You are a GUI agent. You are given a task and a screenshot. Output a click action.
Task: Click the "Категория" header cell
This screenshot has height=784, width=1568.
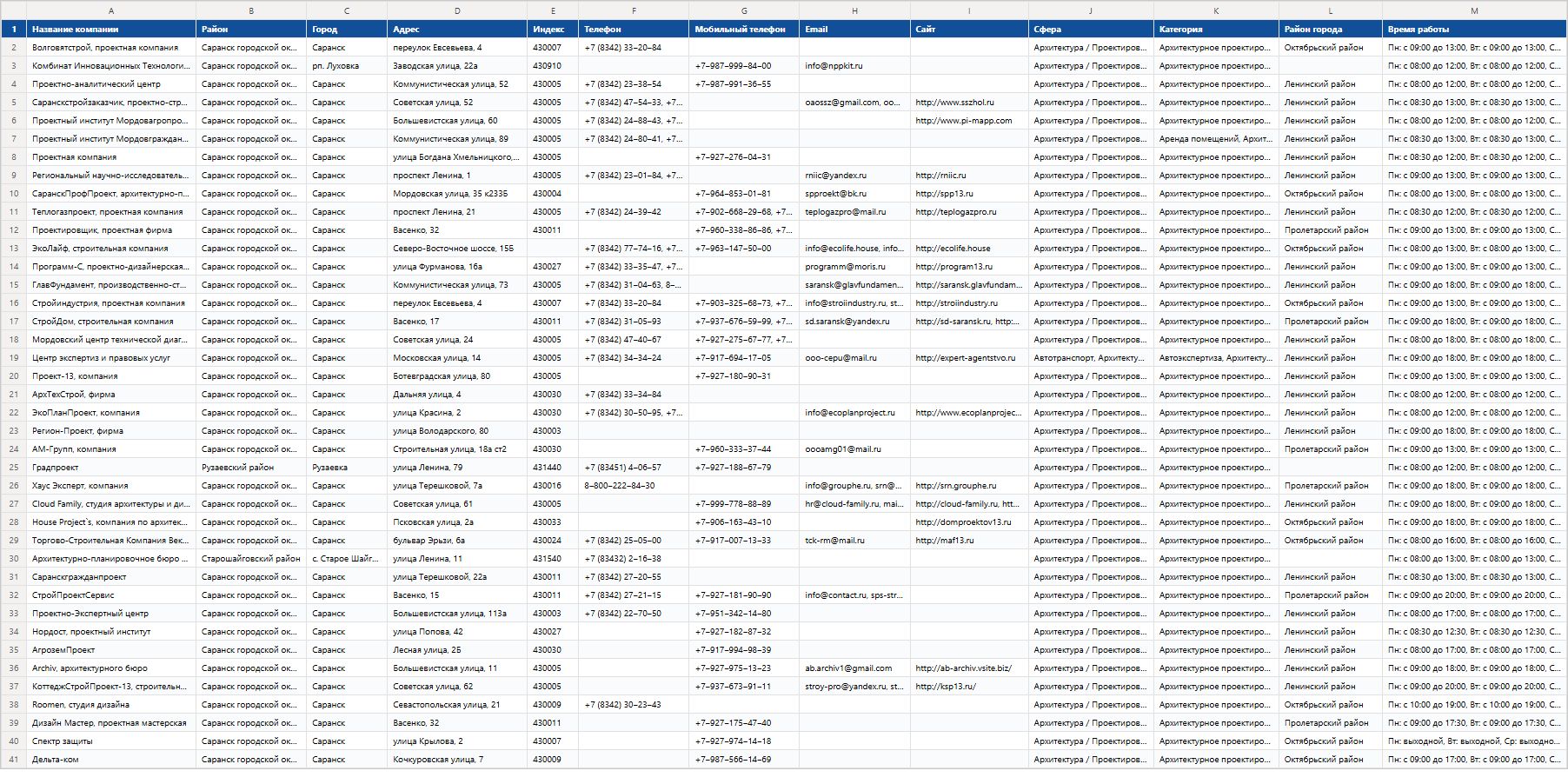tap(1216, 30)
